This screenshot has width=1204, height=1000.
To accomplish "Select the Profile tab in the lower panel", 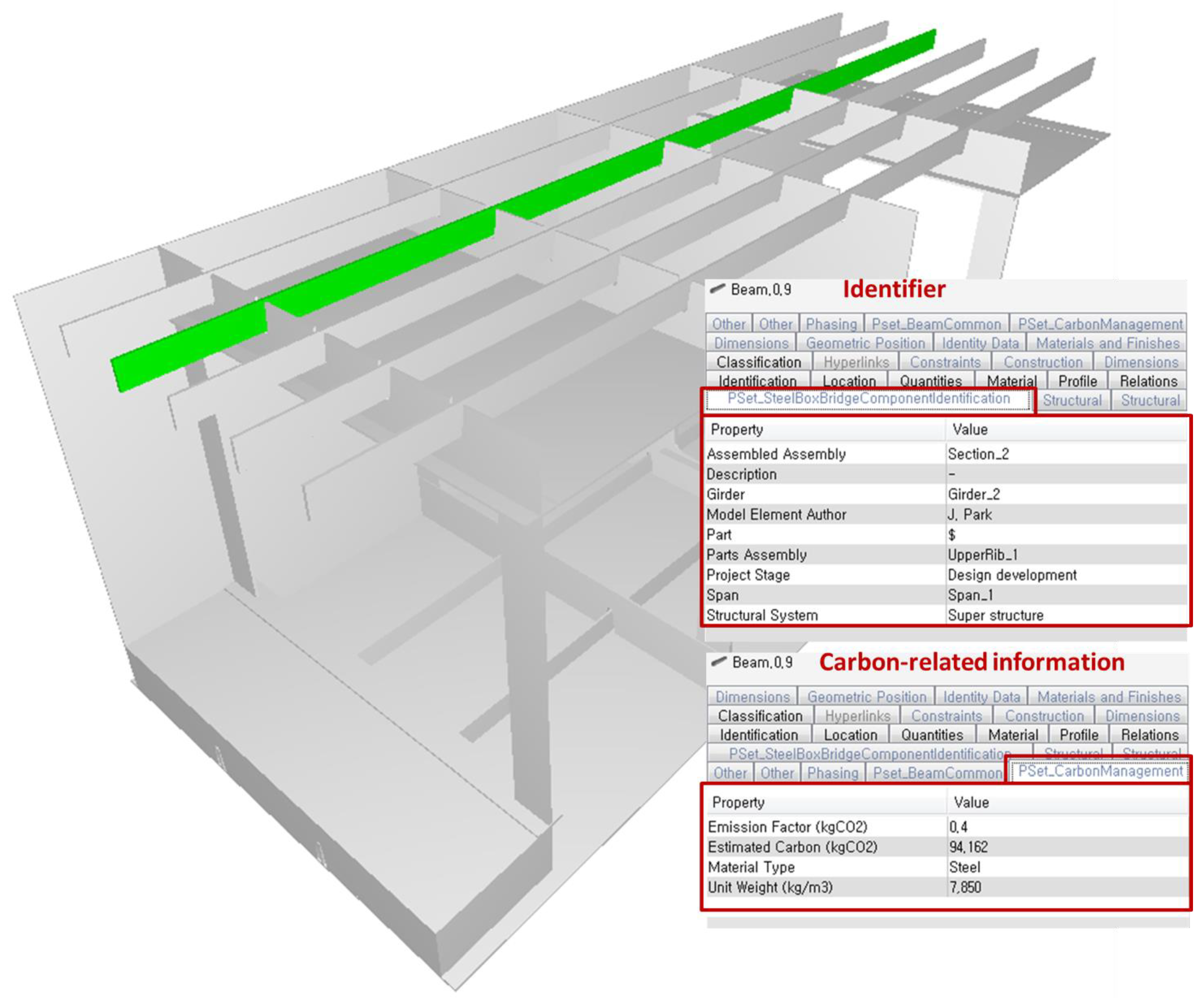I will click(x=1079, y=734).
